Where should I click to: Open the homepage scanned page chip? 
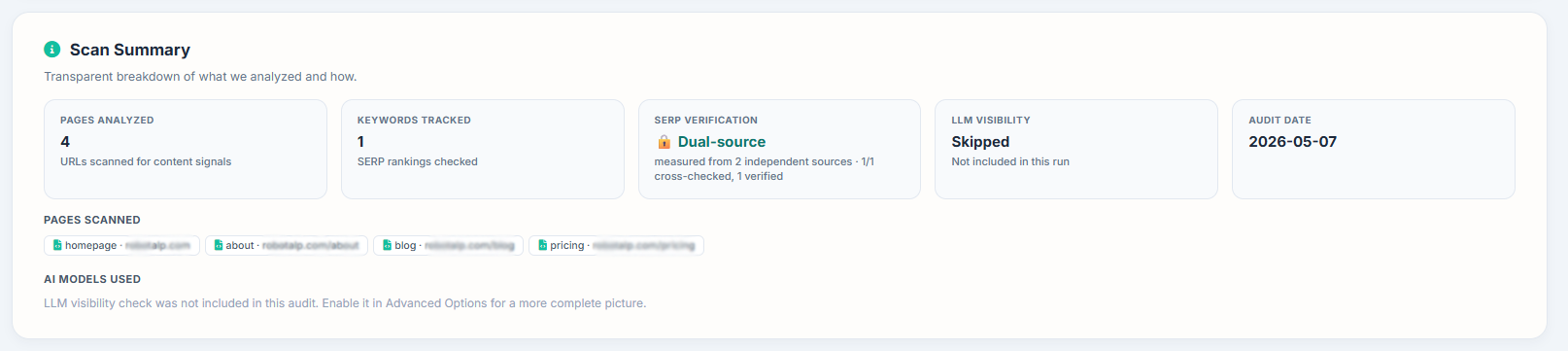click(121, 246)
